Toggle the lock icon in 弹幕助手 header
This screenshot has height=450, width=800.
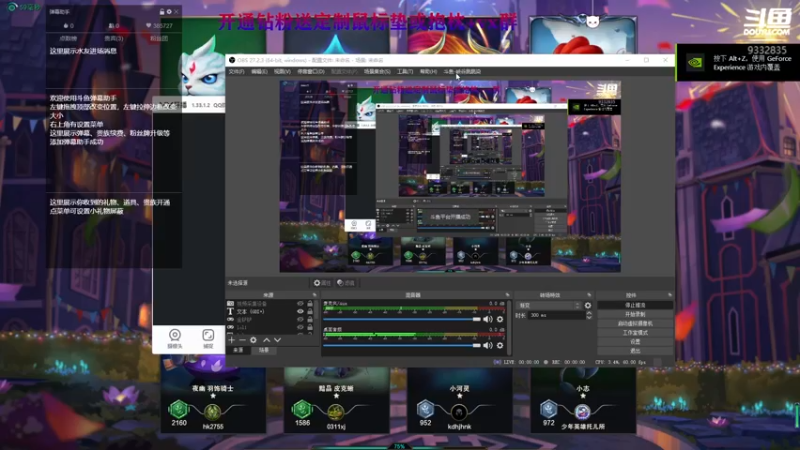tap(162, 11)
